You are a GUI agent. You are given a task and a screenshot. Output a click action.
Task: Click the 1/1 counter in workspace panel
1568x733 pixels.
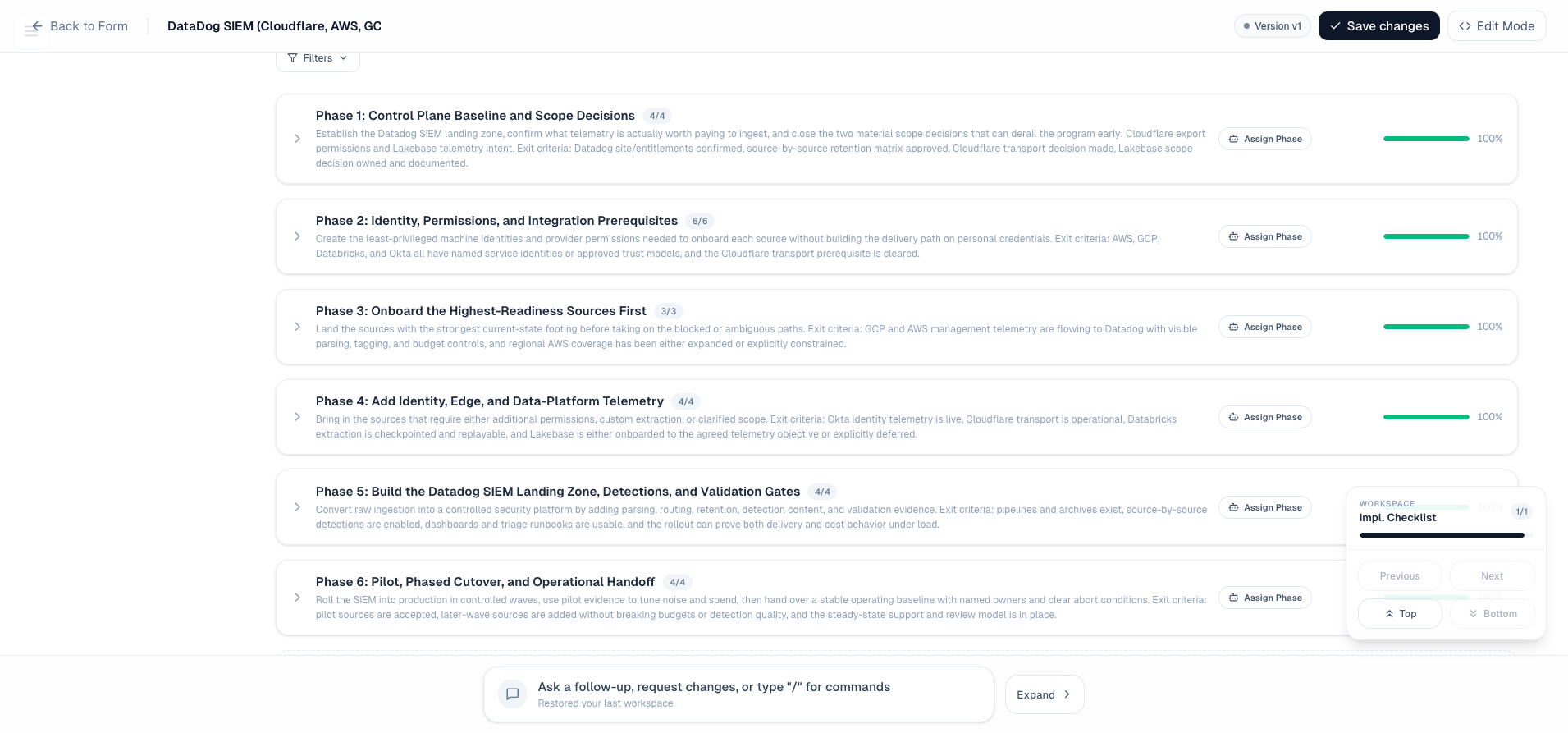1521,511
